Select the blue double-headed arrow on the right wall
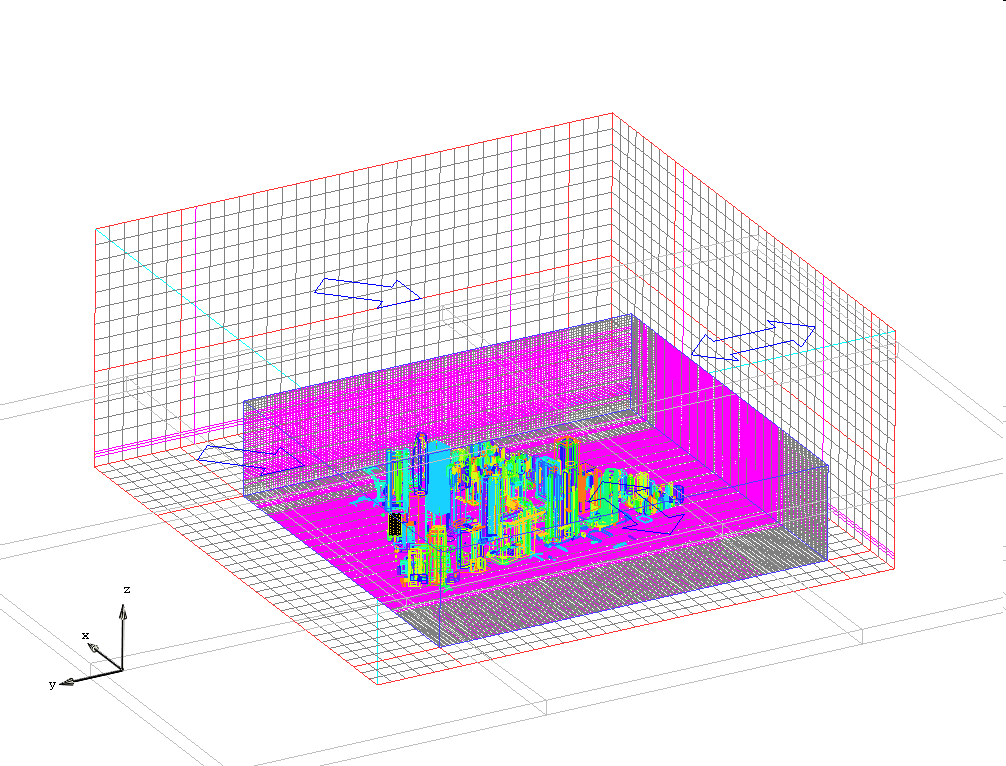Image resolution: width=1006 pixels, height=766 pixels. pos(754,341)
